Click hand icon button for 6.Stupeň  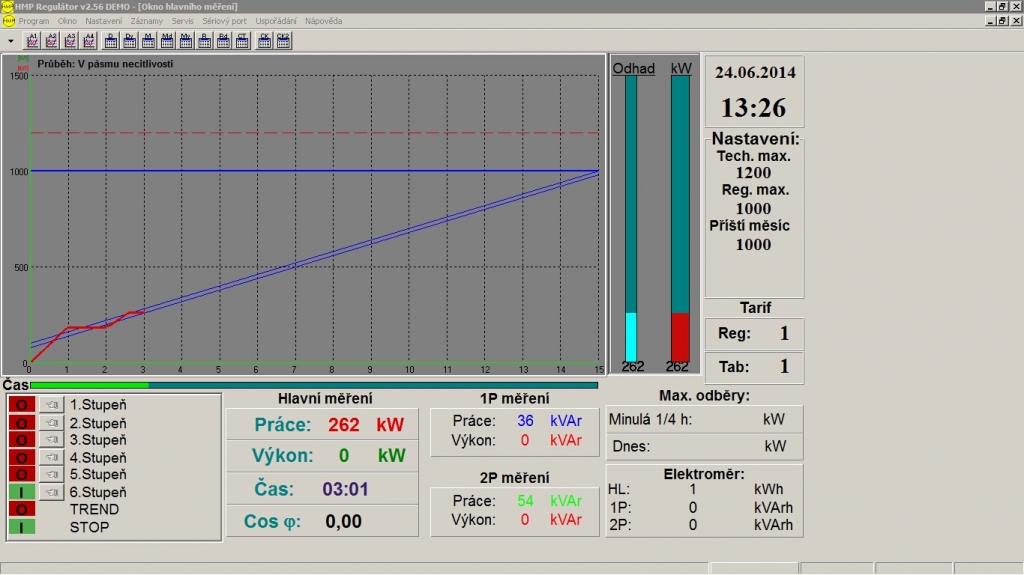(51, 492)
